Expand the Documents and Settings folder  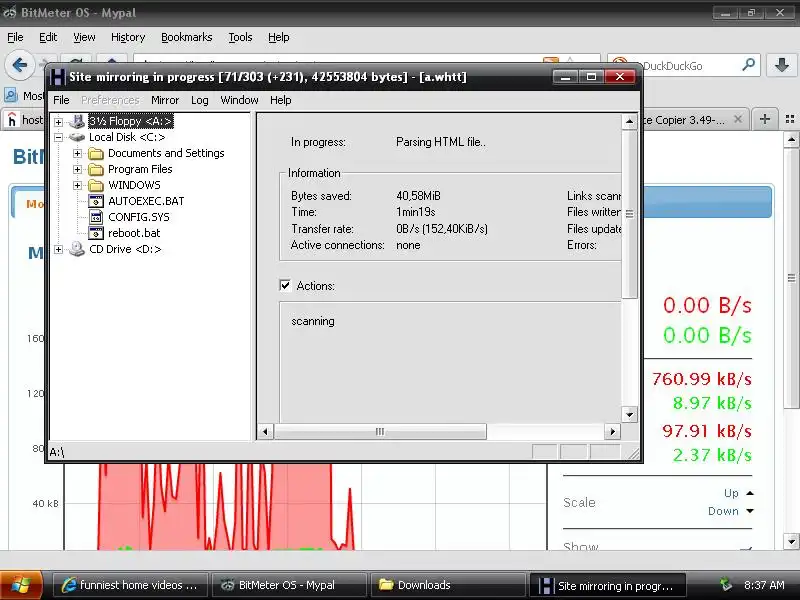78,153
